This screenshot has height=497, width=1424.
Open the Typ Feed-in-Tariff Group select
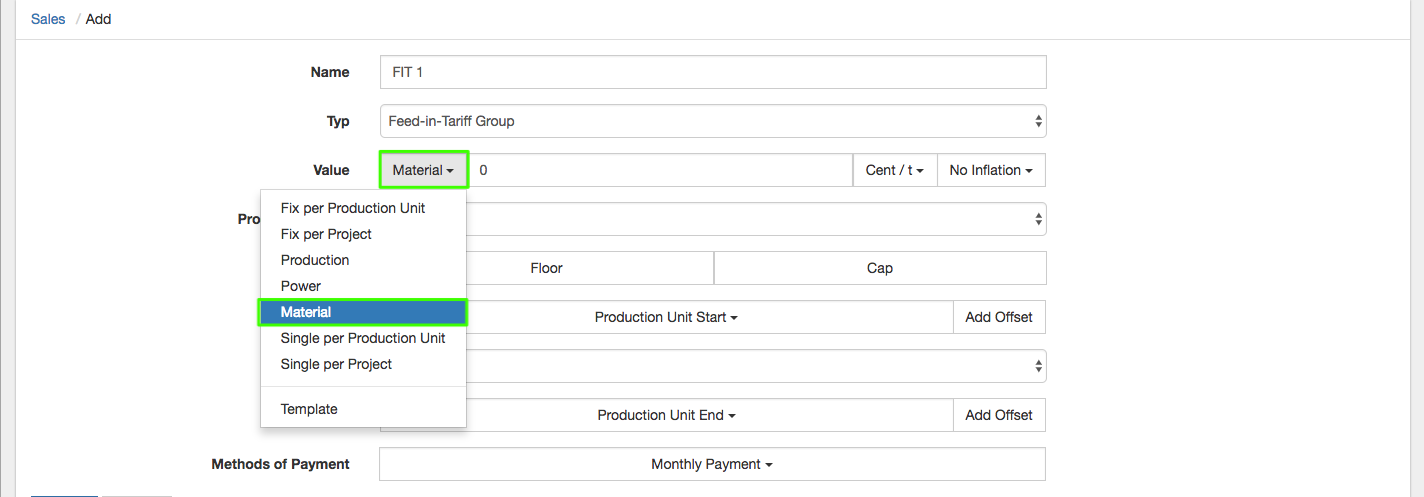coord(712,121)
